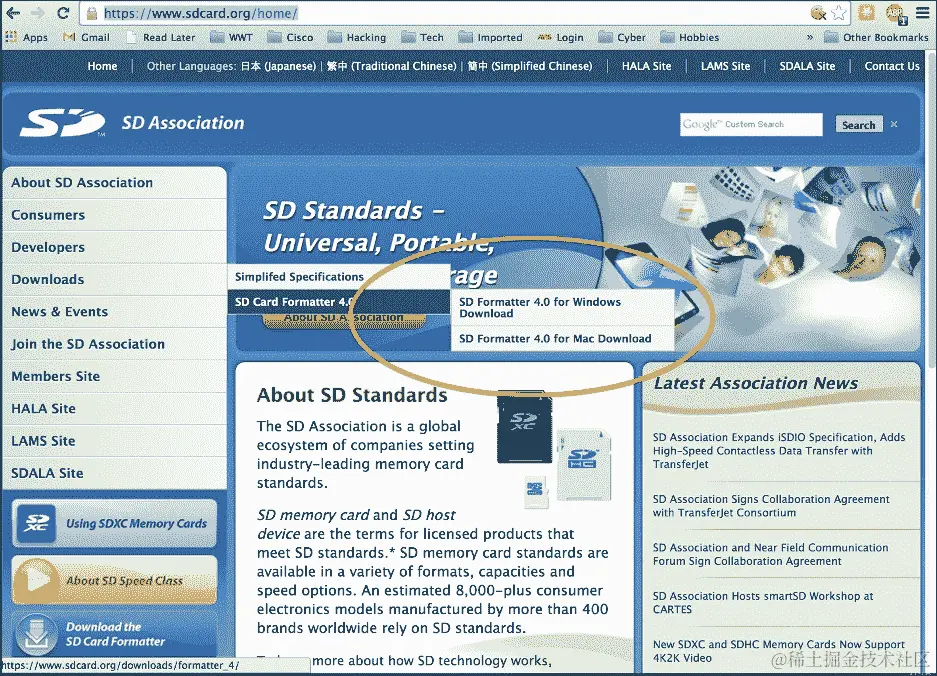Viewport: 937px width, 676px height.
Task: Open Developers in the sidebar
Action: pos(115,247)
